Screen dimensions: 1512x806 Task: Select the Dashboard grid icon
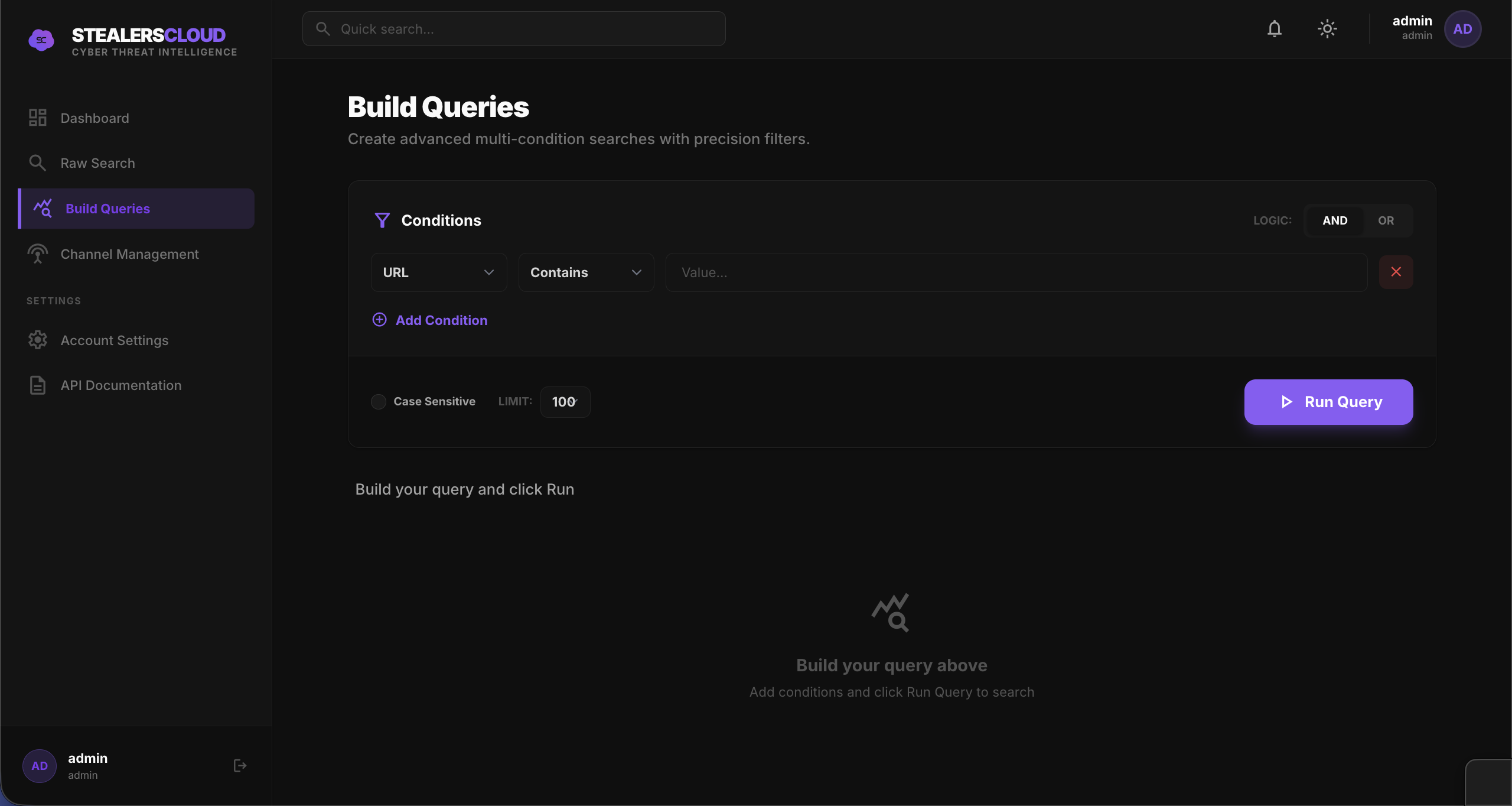[x=38, y=117]
